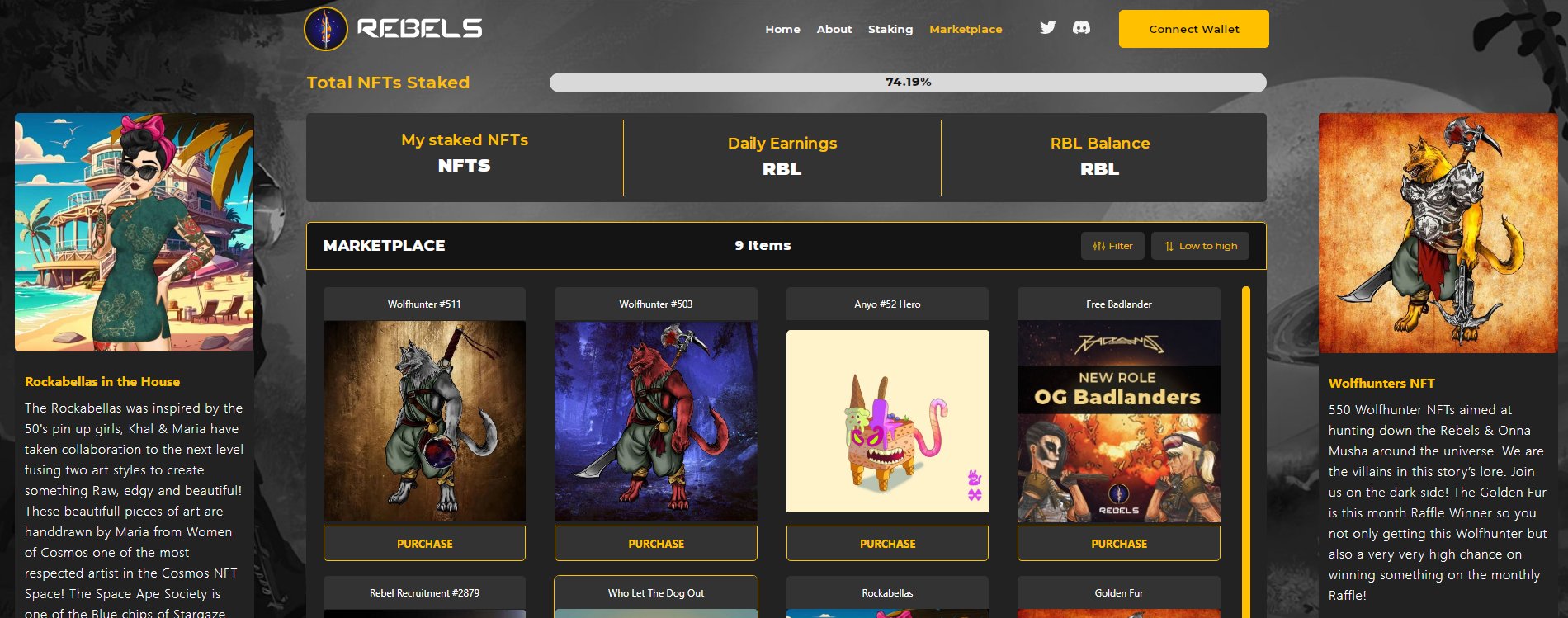The image size is (1568, 618).
Task: Open the Discord icon link
Action: (x=1081, y=27)
